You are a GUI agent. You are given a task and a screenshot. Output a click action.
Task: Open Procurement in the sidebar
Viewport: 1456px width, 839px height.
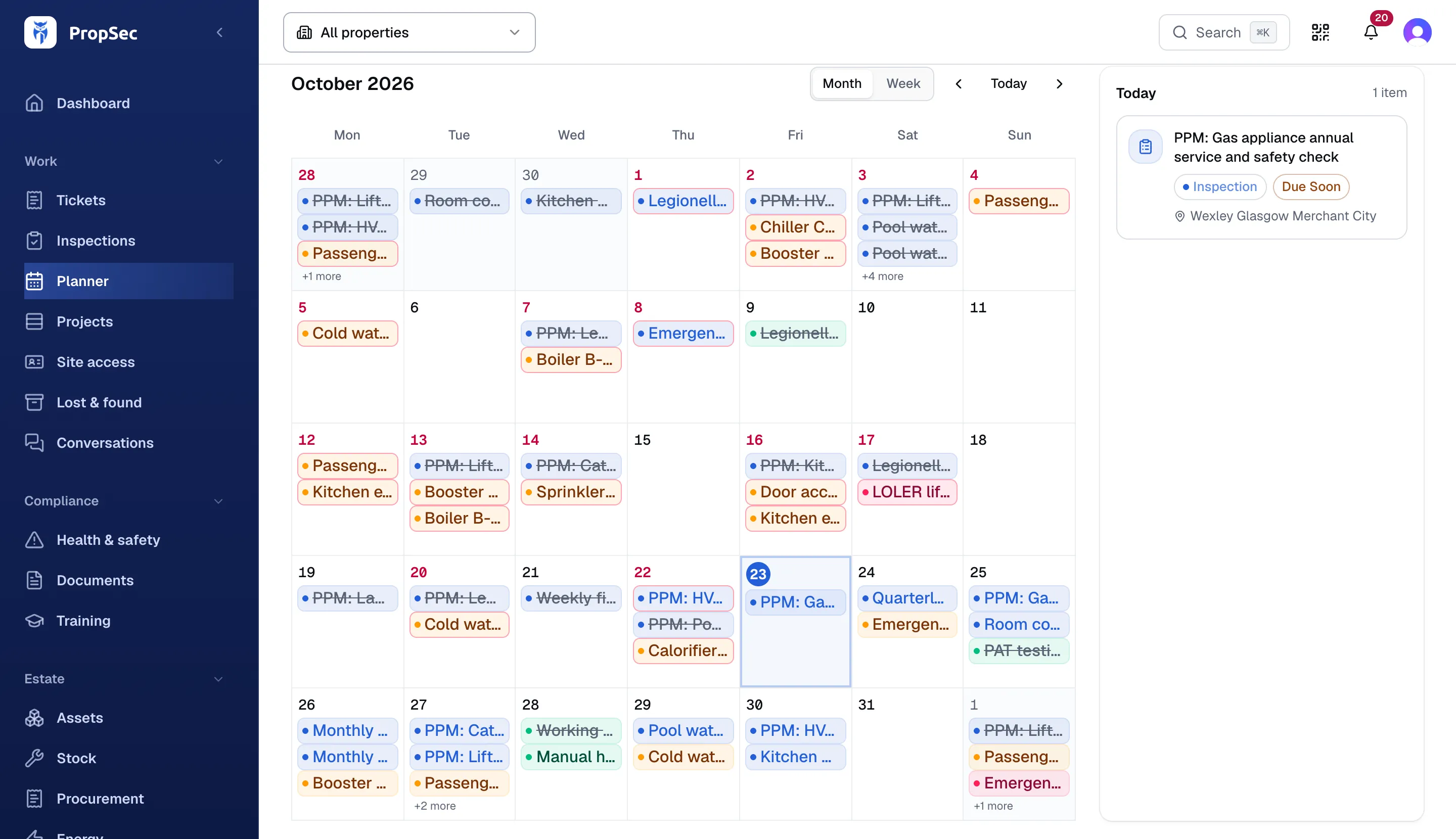pos(128,799)
